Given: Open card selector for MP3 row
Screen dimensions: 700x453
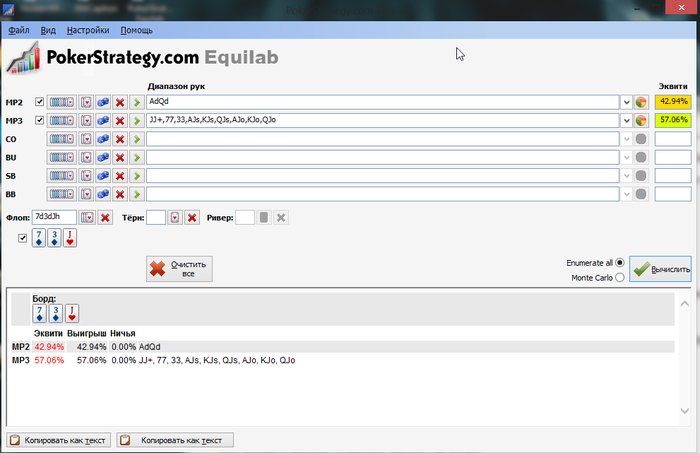Looking at the screenshot, I should tap(86, 121).
